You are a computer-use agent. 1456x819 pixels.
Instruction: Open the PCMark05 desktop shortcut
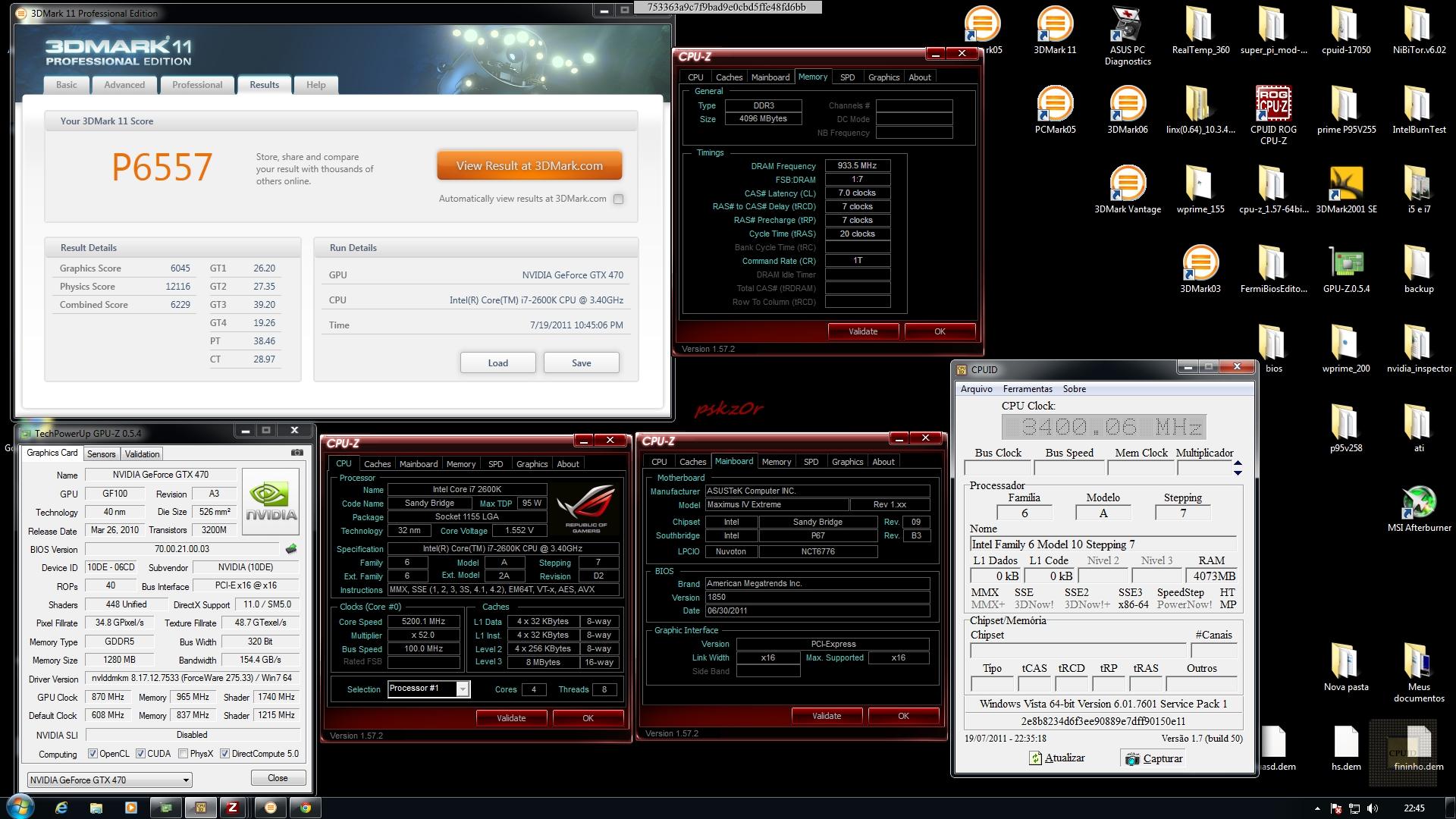point(1055,110)
